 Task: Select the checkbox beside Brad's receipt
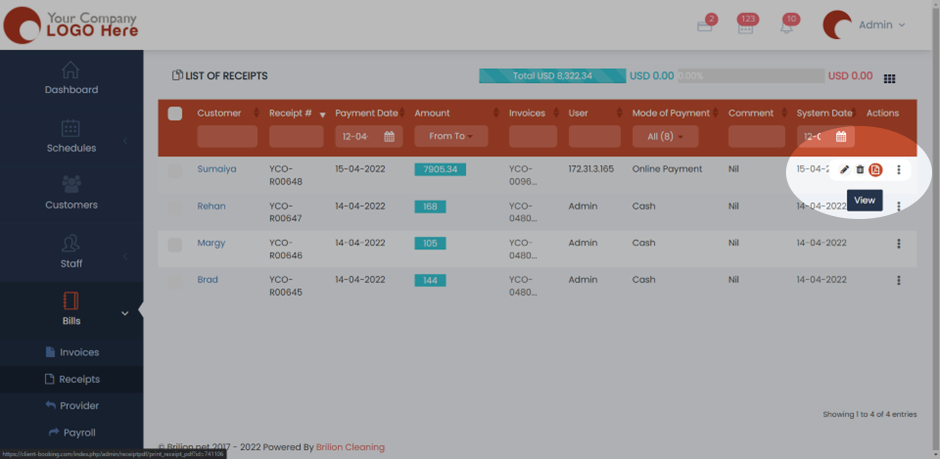point(175,282)
